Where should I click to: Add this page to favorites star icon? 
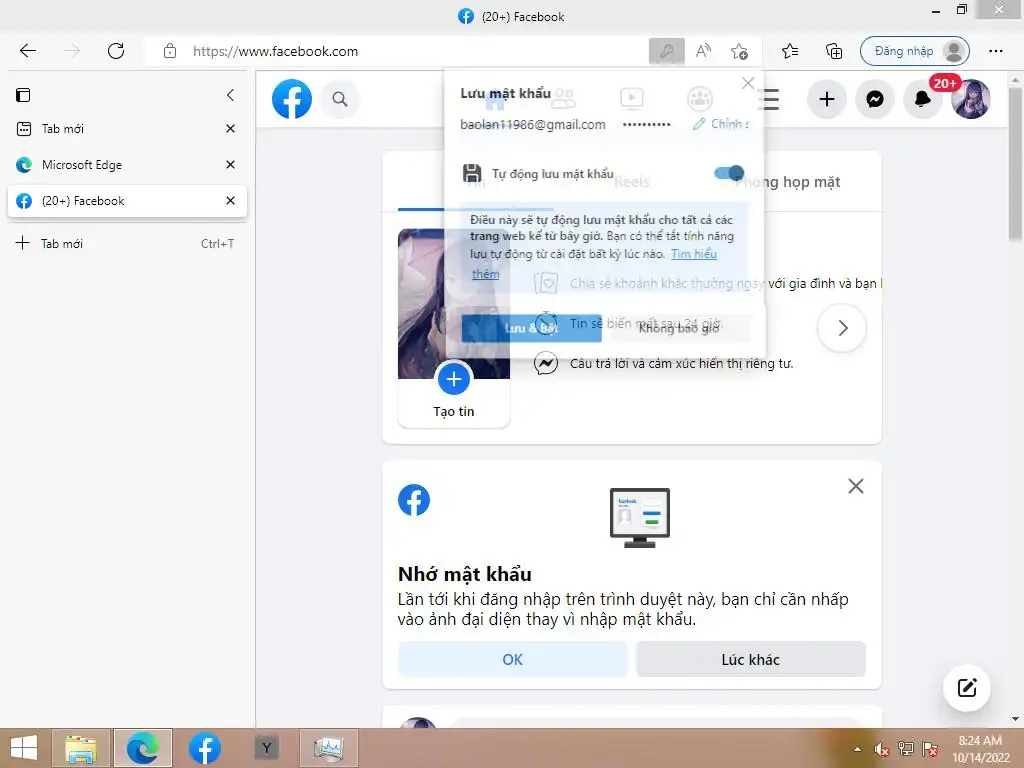coord(739,51)
